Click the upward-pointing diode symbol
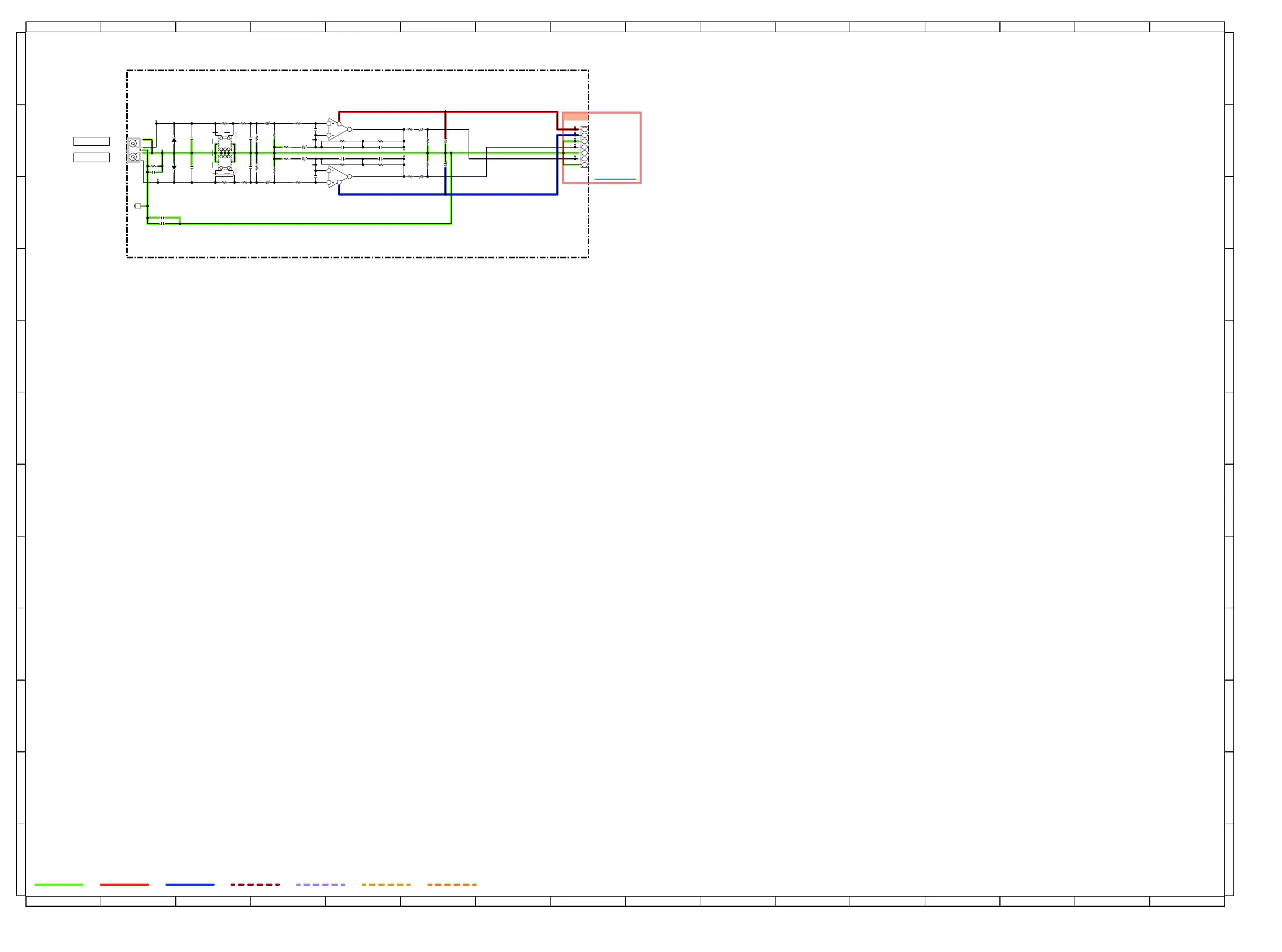The width and height of the screenshot is (1282, 952). (x=174, y=141)
